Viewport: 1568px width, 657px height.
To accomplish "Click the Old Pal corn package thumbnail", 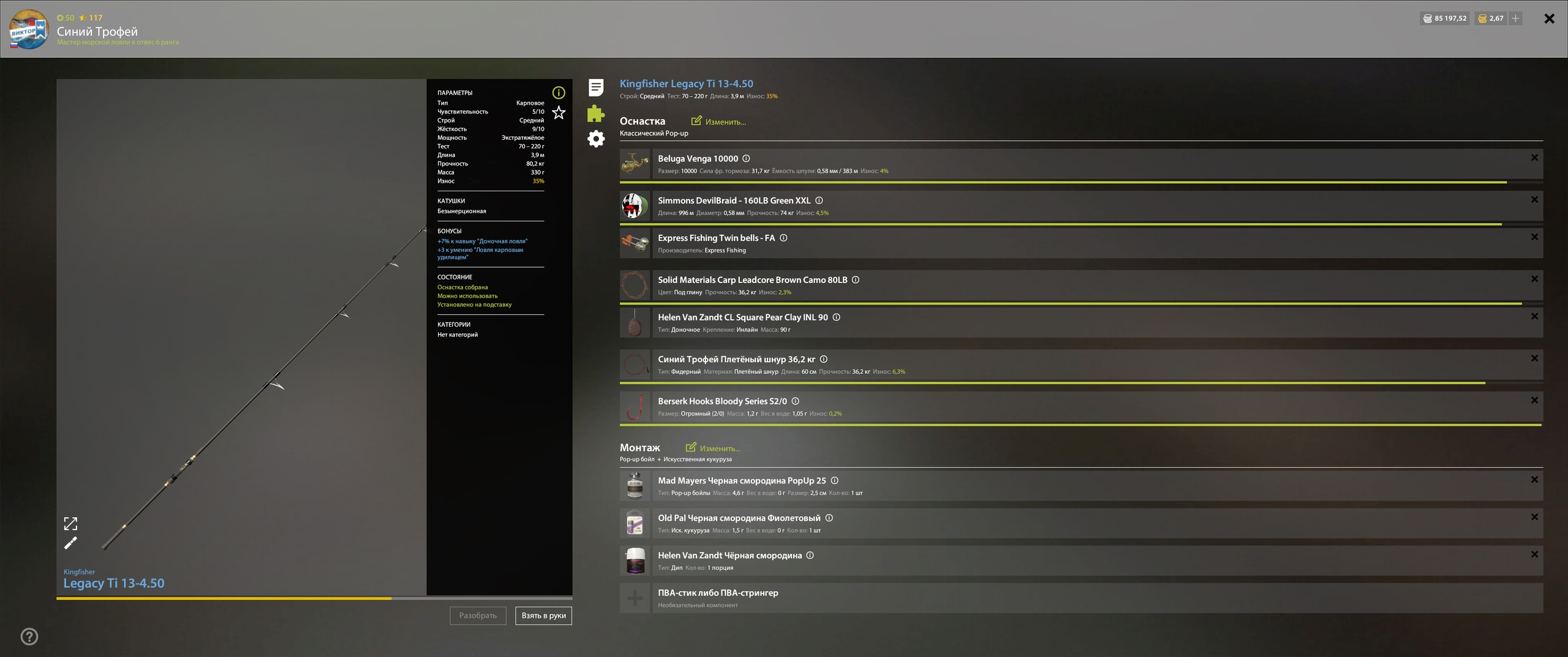I will click(x=635, y=523).
